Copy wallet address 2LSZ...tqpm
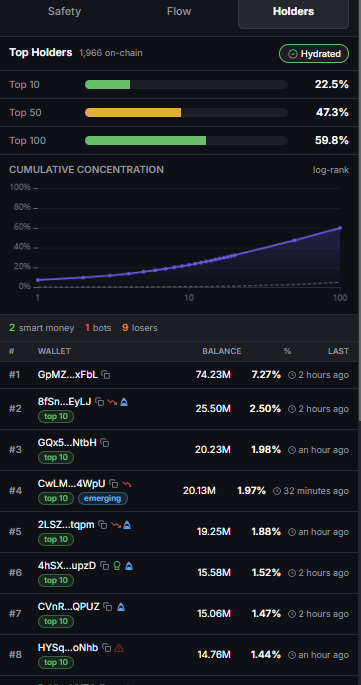361x685 pixels. pos(103,525)
